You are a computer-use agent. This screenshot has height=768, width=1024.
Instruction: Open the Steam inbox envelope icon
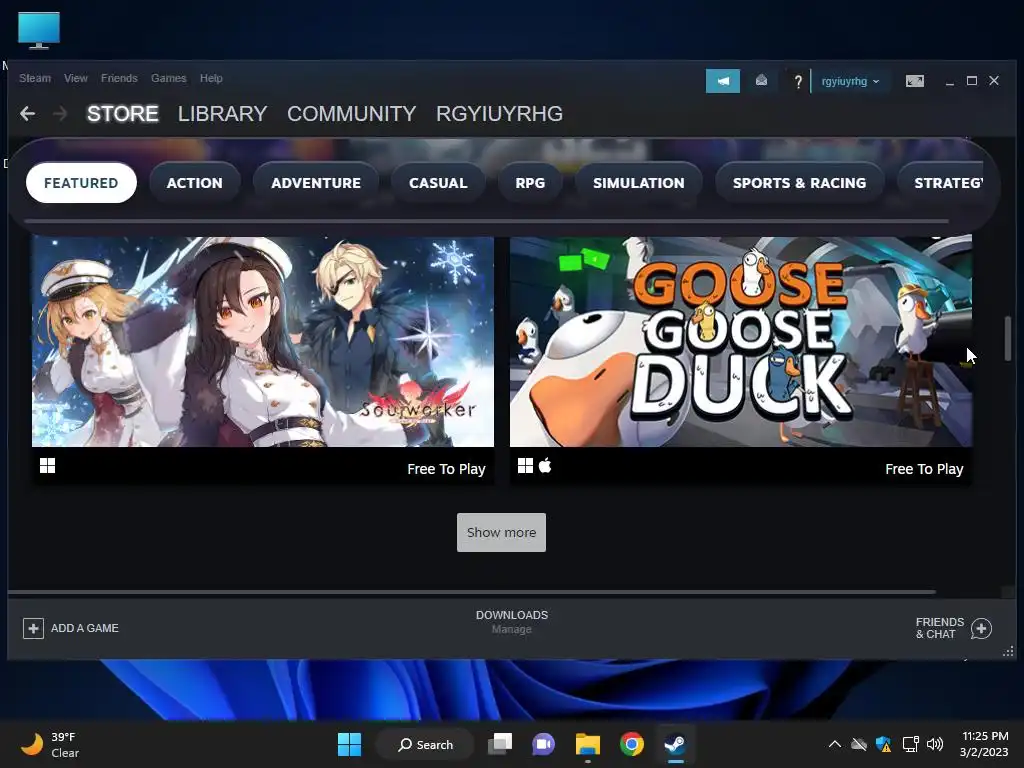(761, 80)
